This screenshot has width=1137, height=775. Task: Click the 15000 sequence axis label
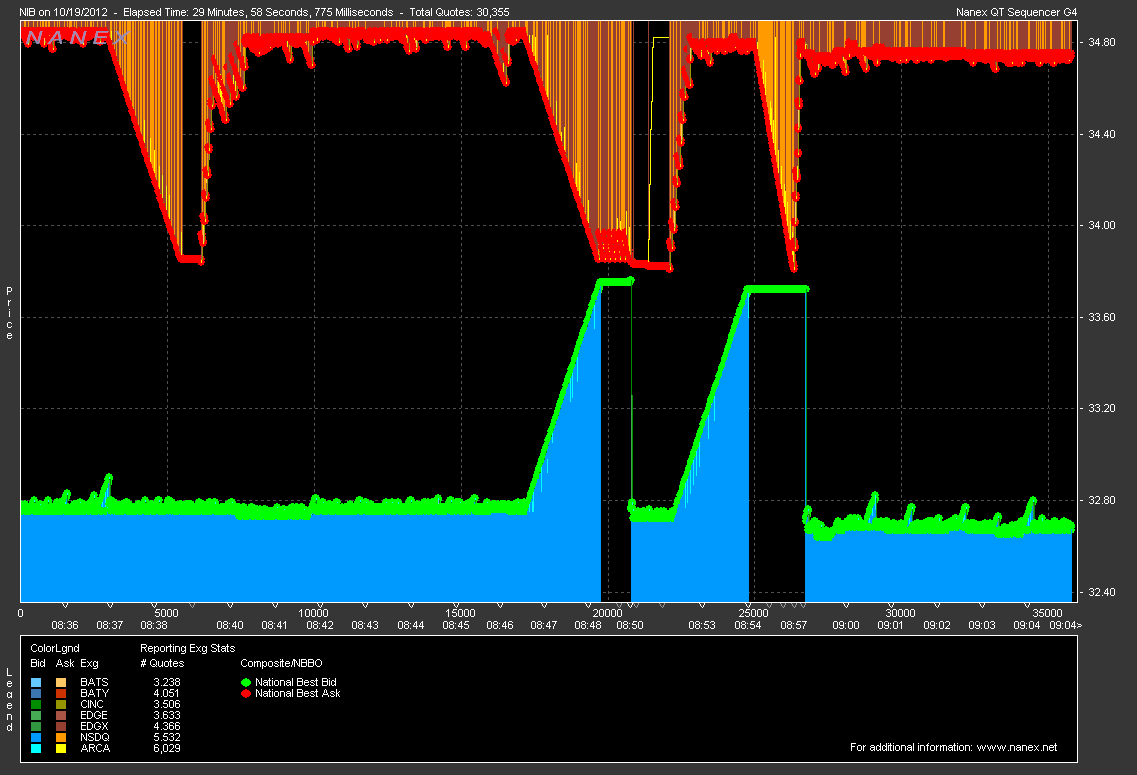(x=460, y=613)
